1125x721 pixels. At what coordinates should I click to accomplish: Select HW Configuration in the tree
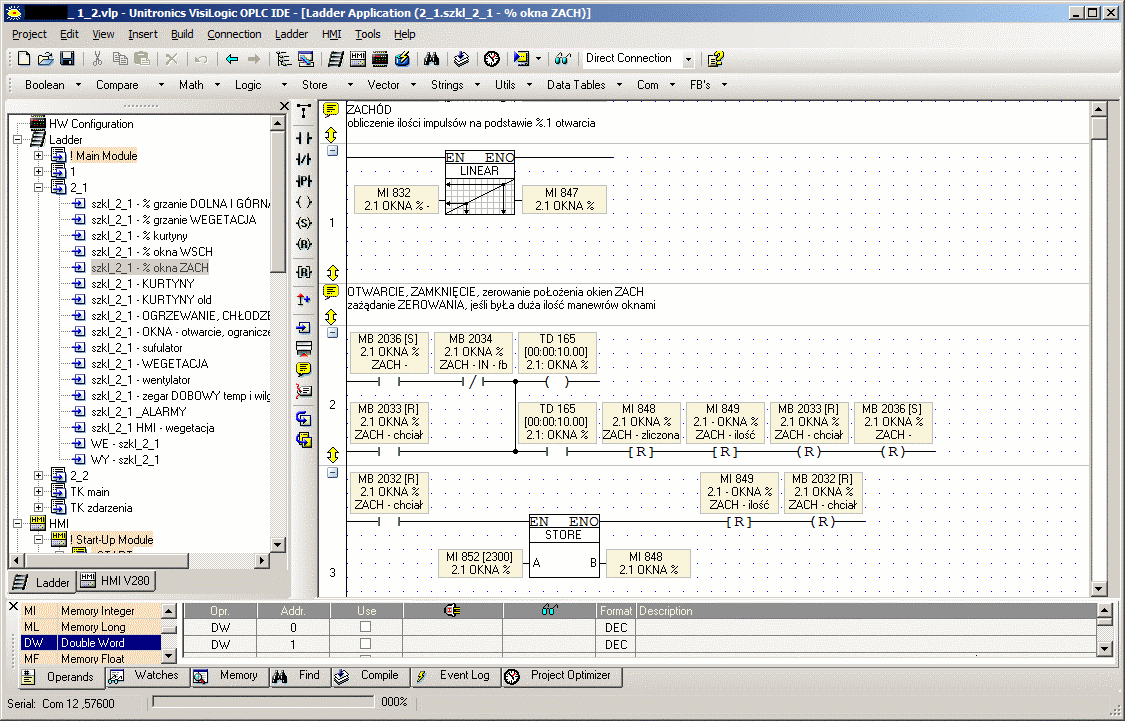(90, 124)
